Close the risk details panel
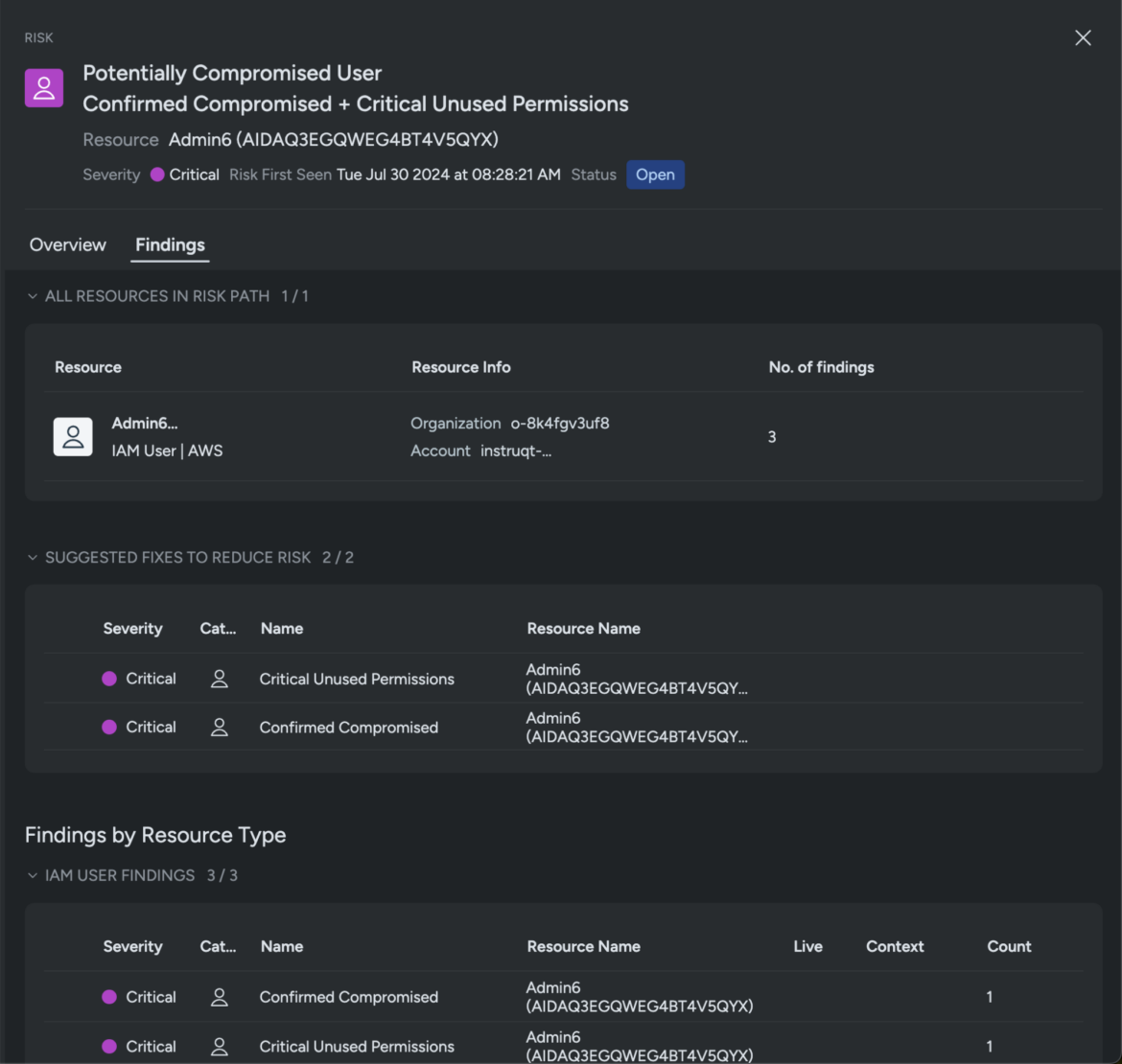 [1083, 38]
